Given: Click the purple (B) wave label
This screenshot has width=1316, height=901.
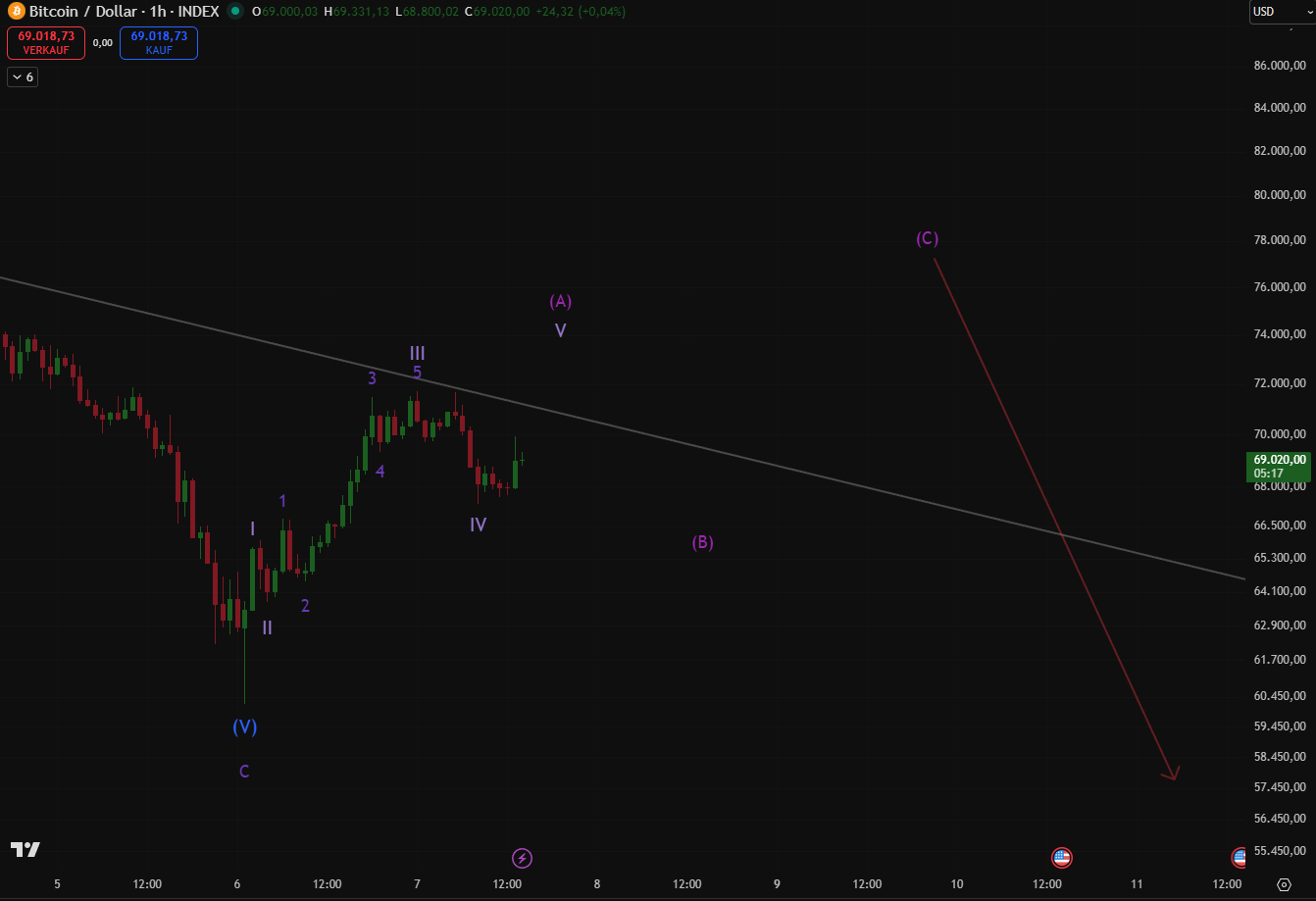Looking at the screenshot, I should click(x=702, y=542).
